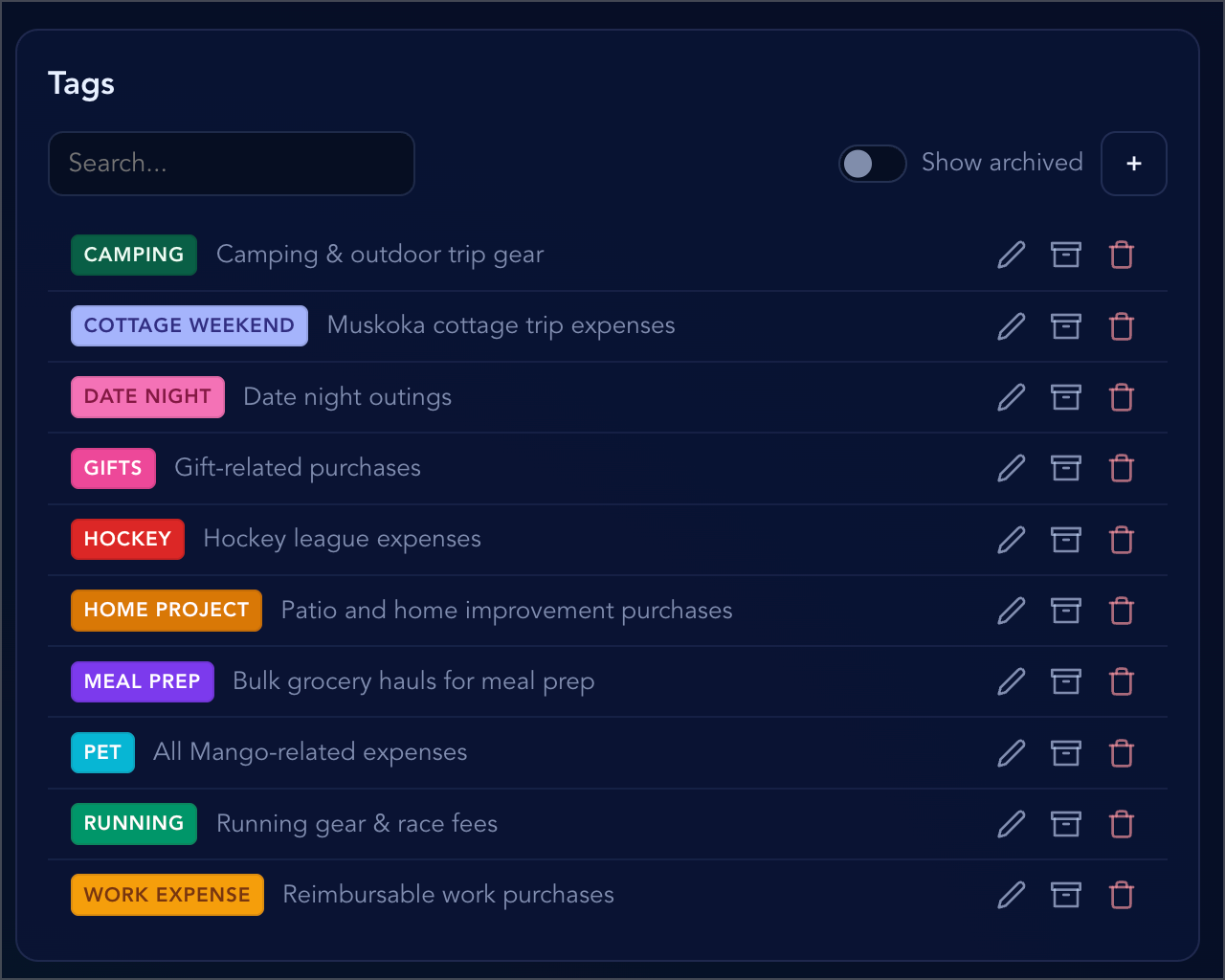Screen dimensions: 1225x980
Task: Click the Show archived label
Action: point(1002,163)
